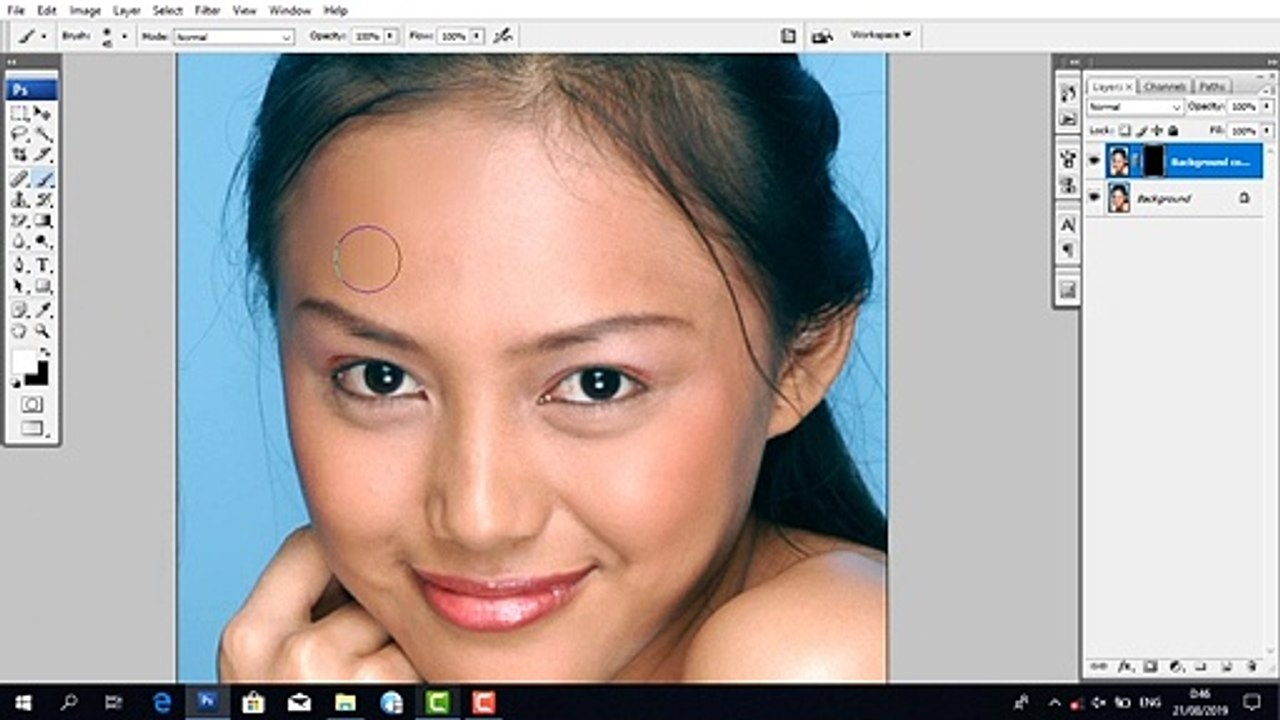
Task: Select the Lasso tool
Action: pyautogui.click(x=19, y=134)
